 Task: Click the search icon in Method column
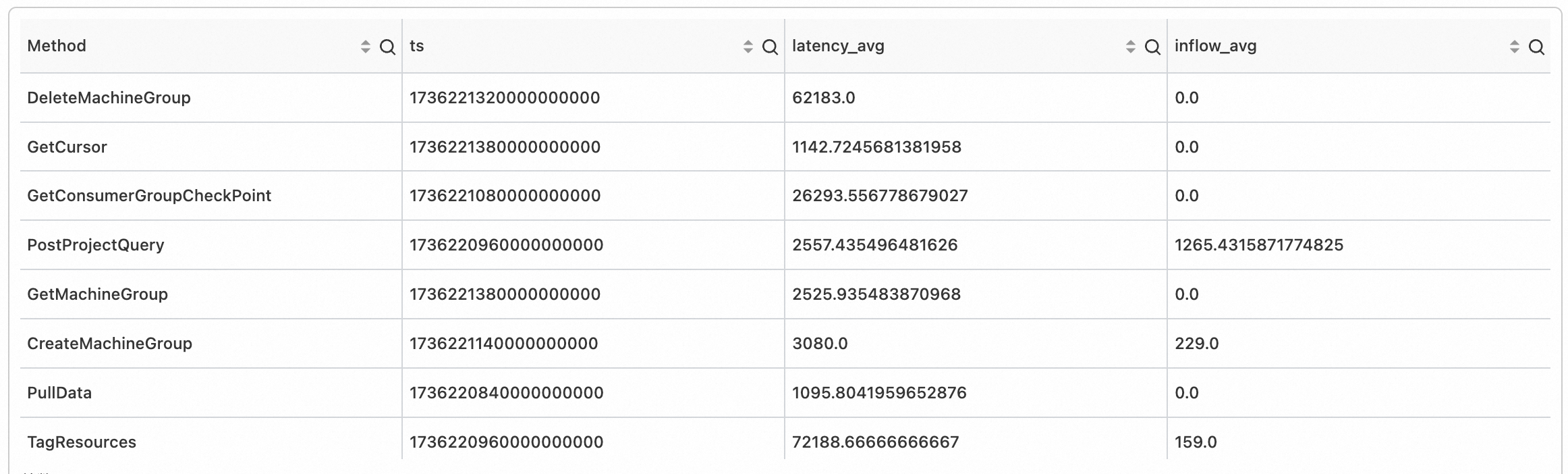(387, 47)
